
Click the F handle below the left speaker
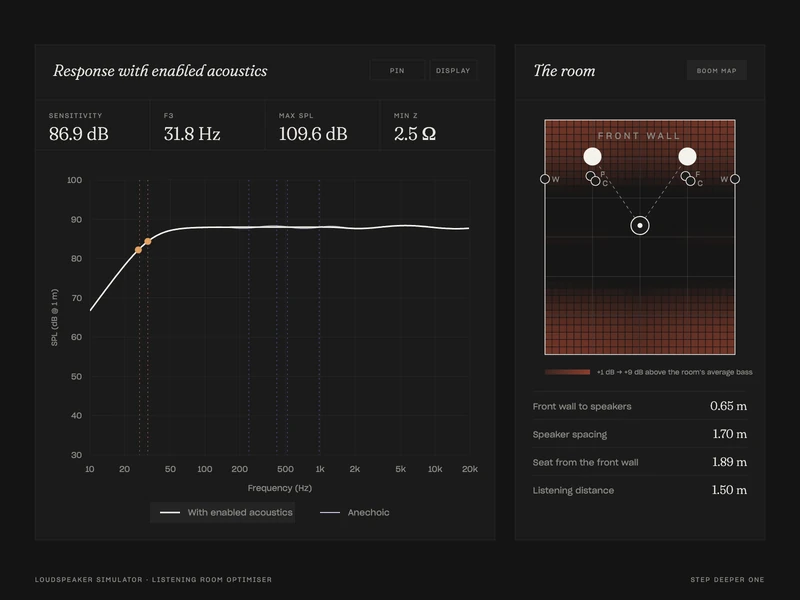pyautogui.click(x=590, y=176)
